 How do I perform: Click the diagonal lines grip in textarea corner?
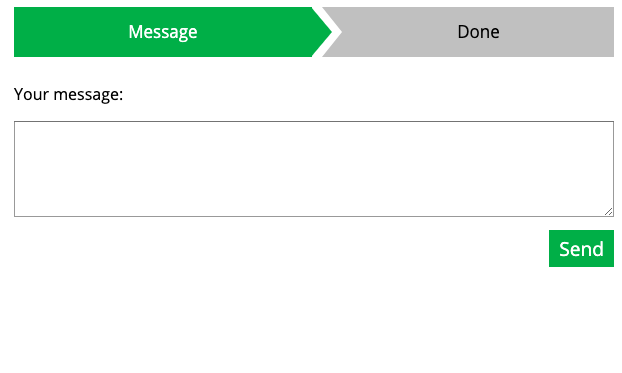609,211
